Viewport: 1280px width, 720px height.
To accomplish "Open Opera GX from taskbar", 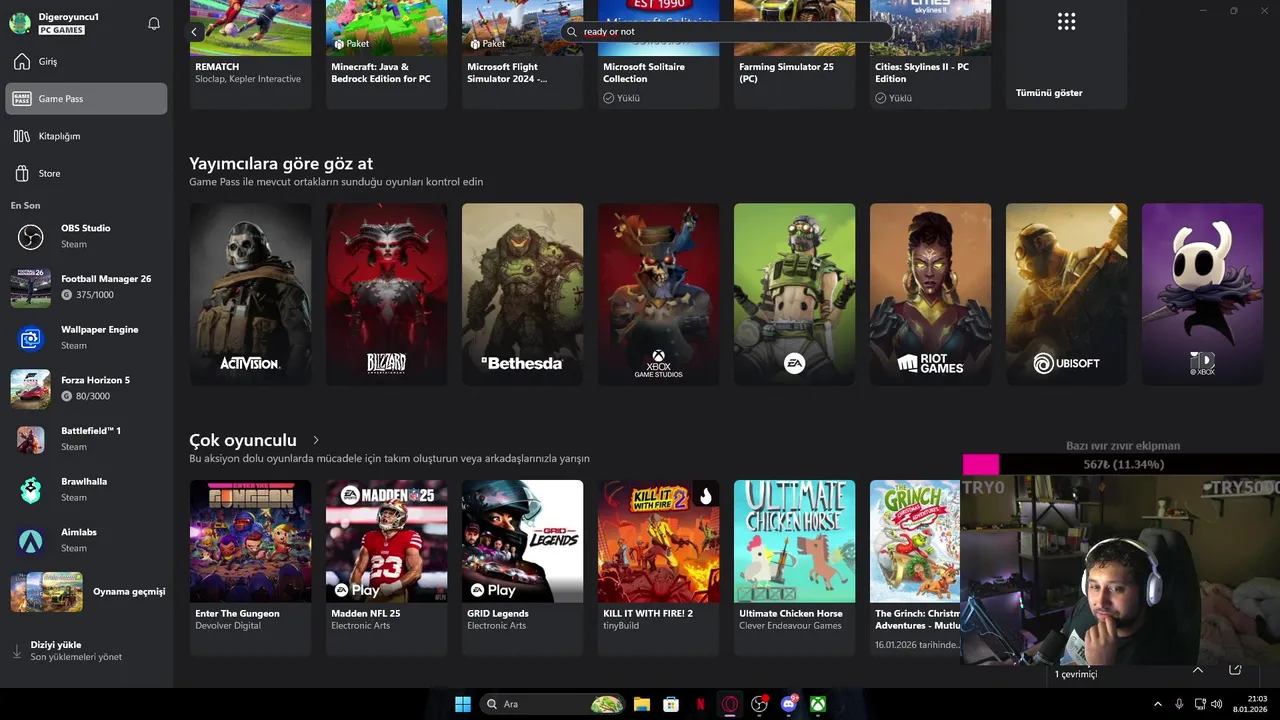I will pos(730,704).
